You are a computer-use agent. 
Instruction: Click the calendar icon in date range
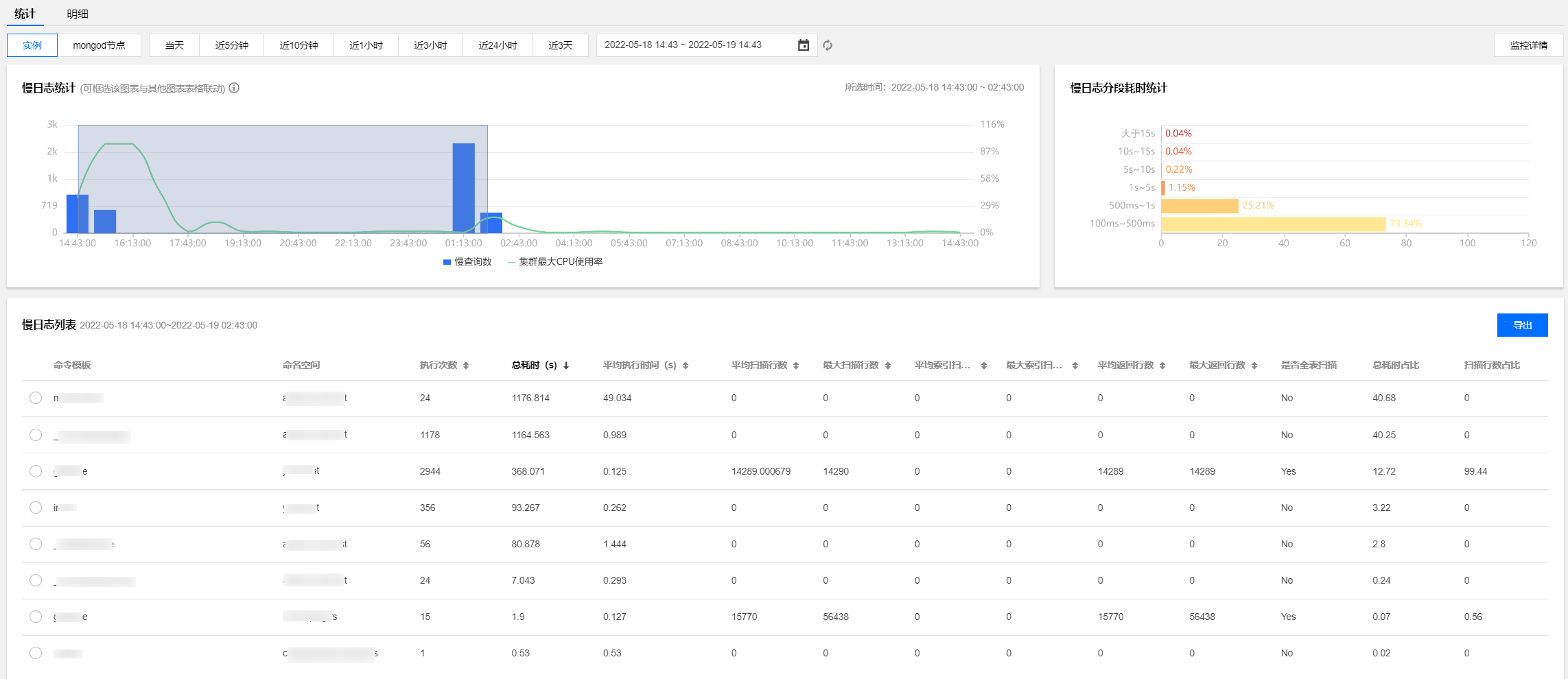coord(804,45)
